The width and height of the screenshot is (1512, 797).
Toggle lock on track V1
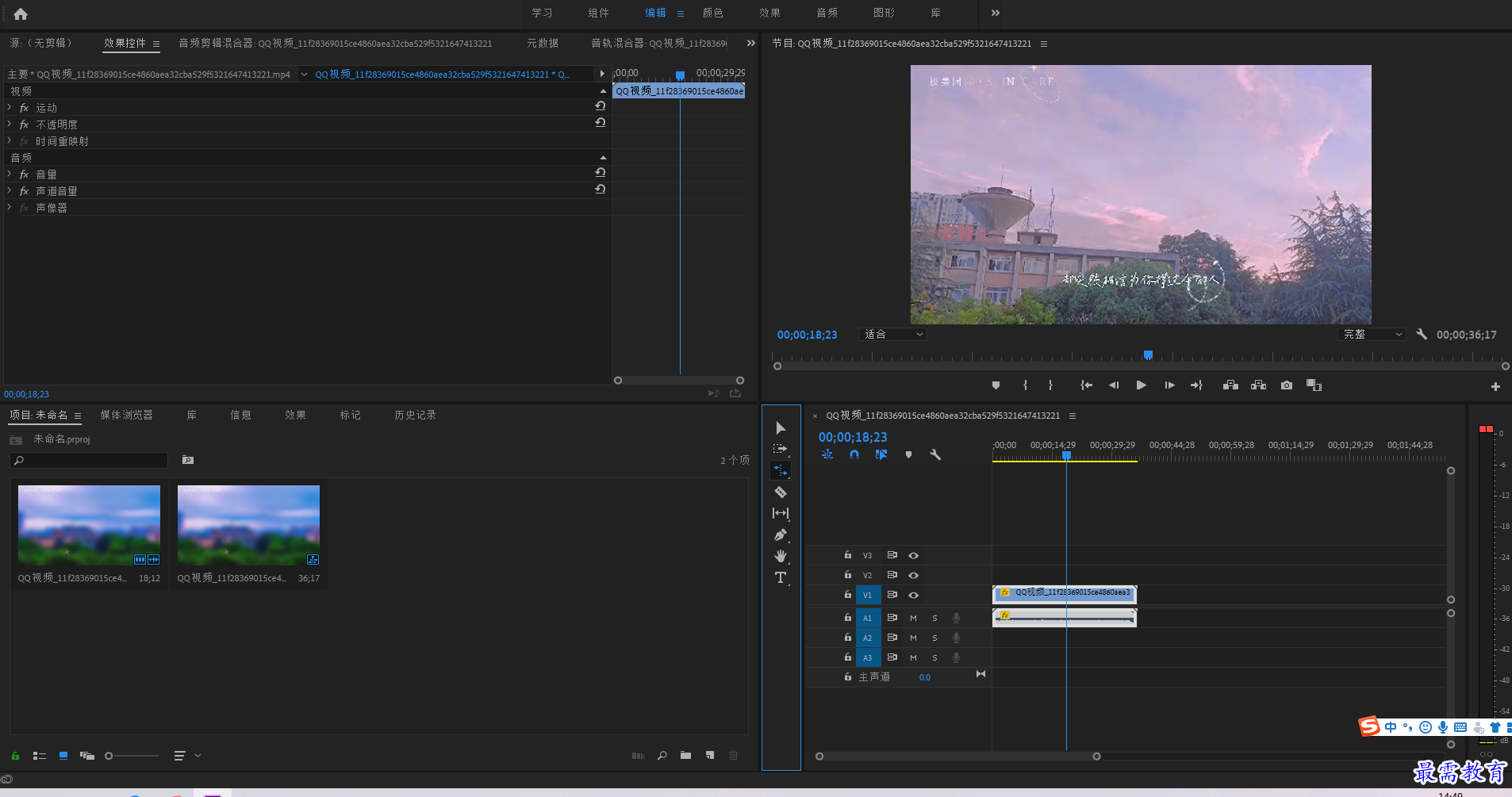point(847,594)
